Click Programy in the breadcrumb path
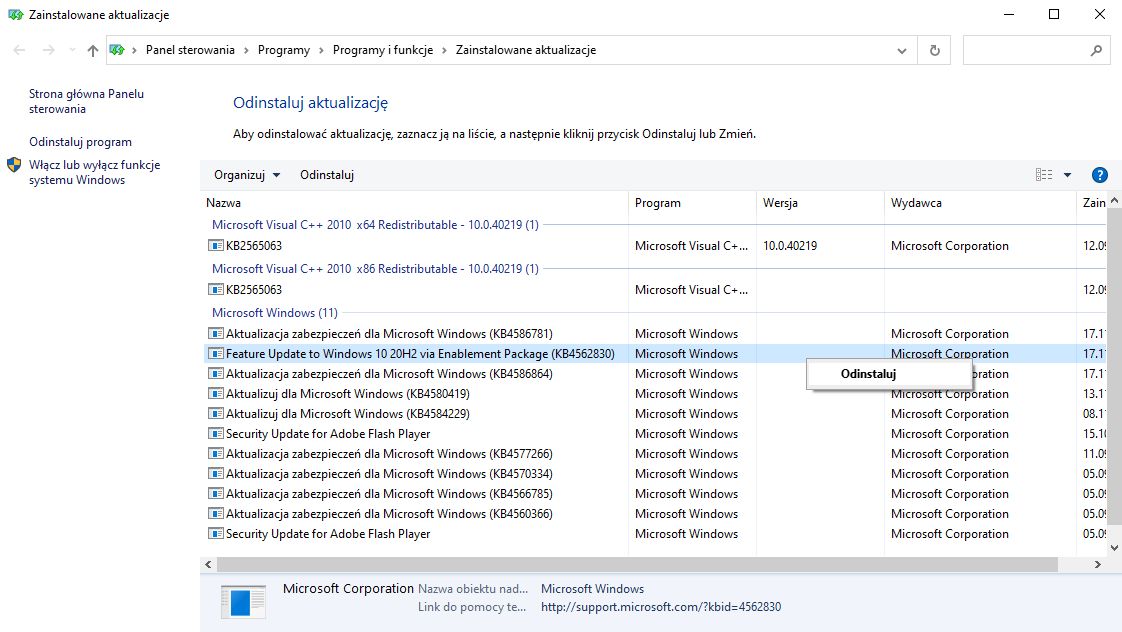Image resolution: width=1122 pixels, height=632 pixels. 283,51
